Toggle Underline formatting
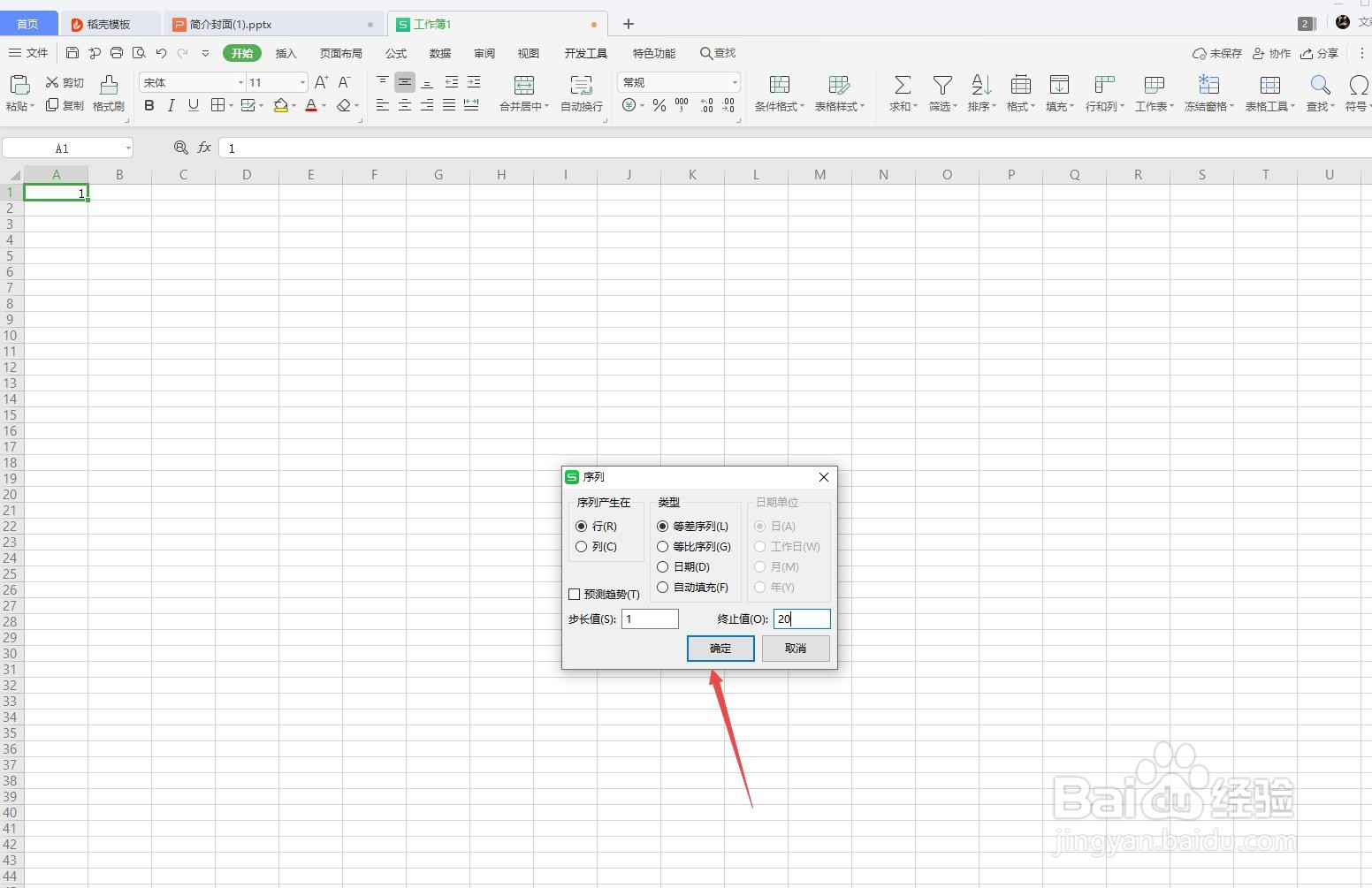This screenshot has width=1372, height=888. tap(193, 105)
